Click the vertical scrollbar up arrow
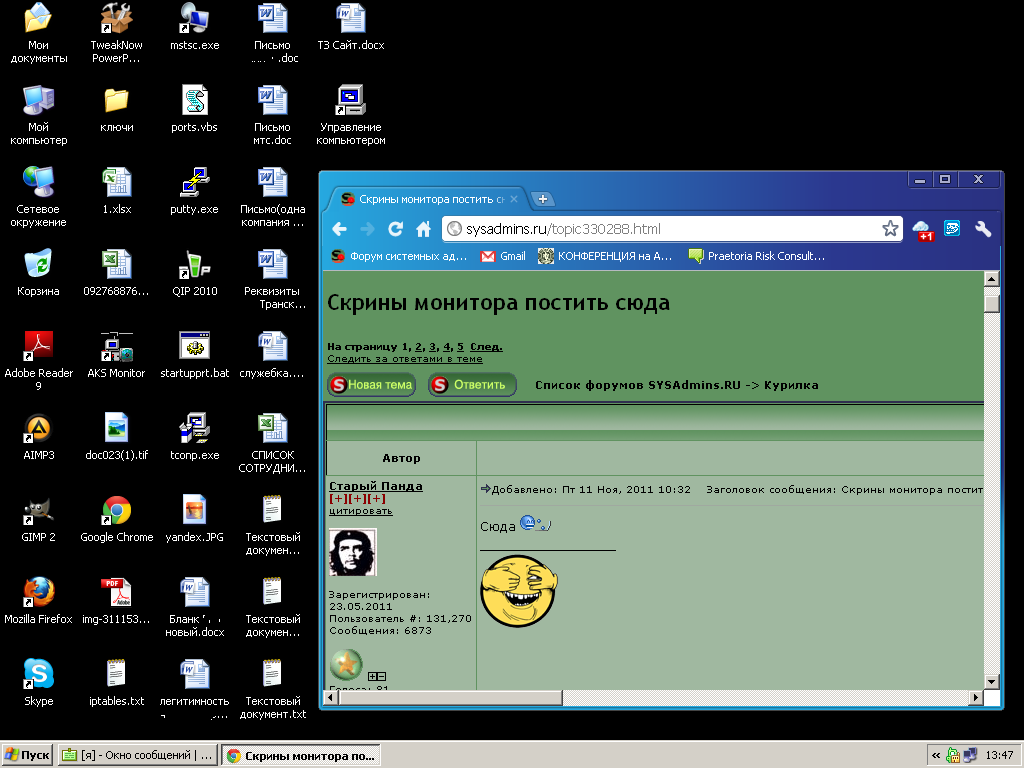 (991, 279)
